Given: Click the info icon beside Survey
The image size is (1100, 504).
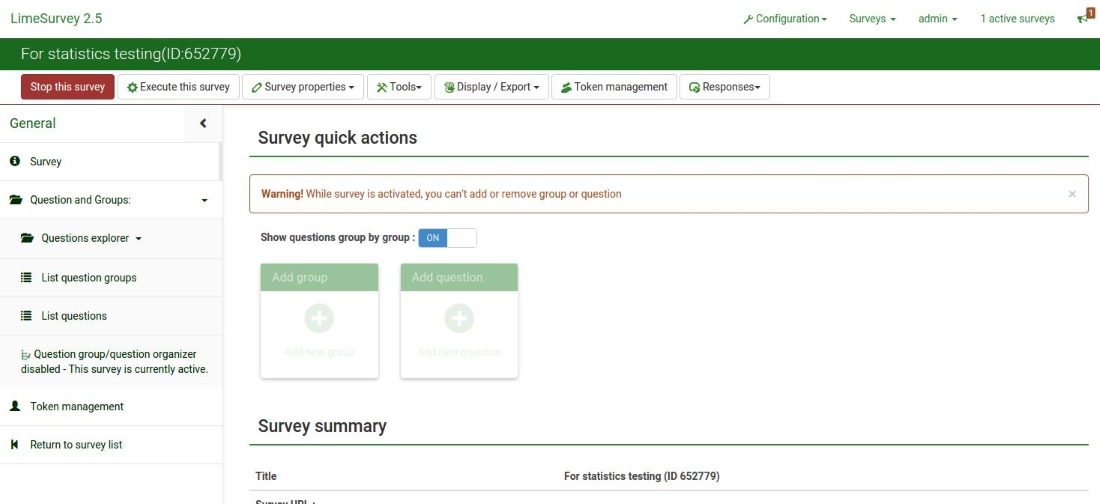Looking at the screenshot, I should 15,161.
